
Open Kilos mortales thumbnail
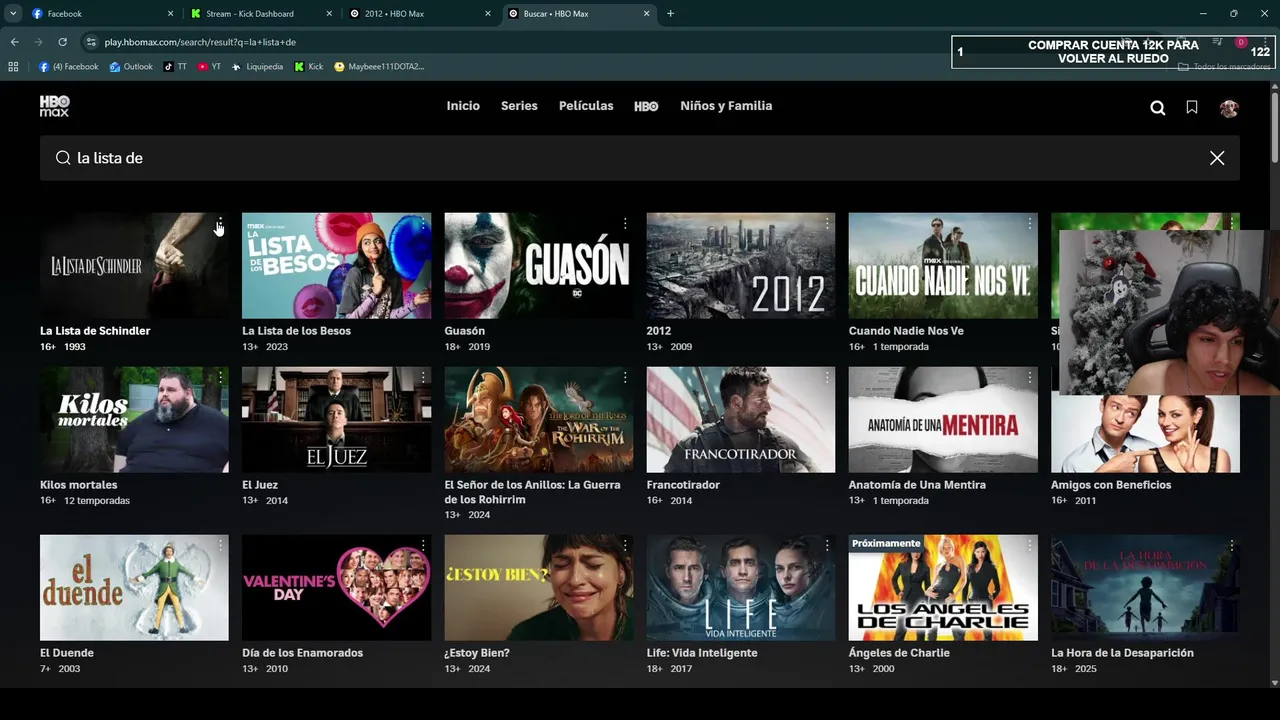pos(134,419)
